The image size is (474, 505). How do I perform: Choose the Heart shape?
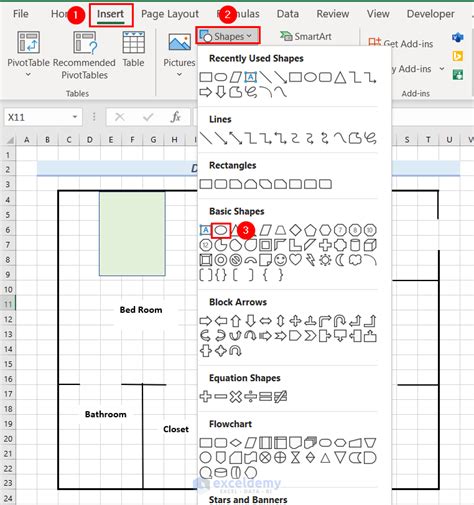click(295, 260)
